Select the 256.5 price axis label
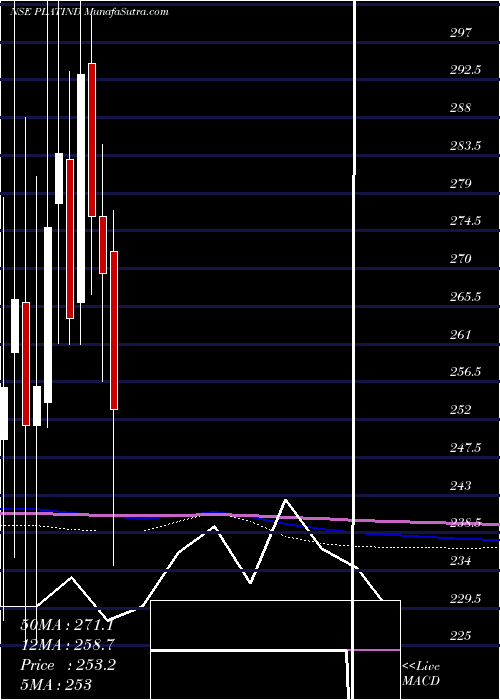This screenshot has width=500, height=700. coord(465,372)
